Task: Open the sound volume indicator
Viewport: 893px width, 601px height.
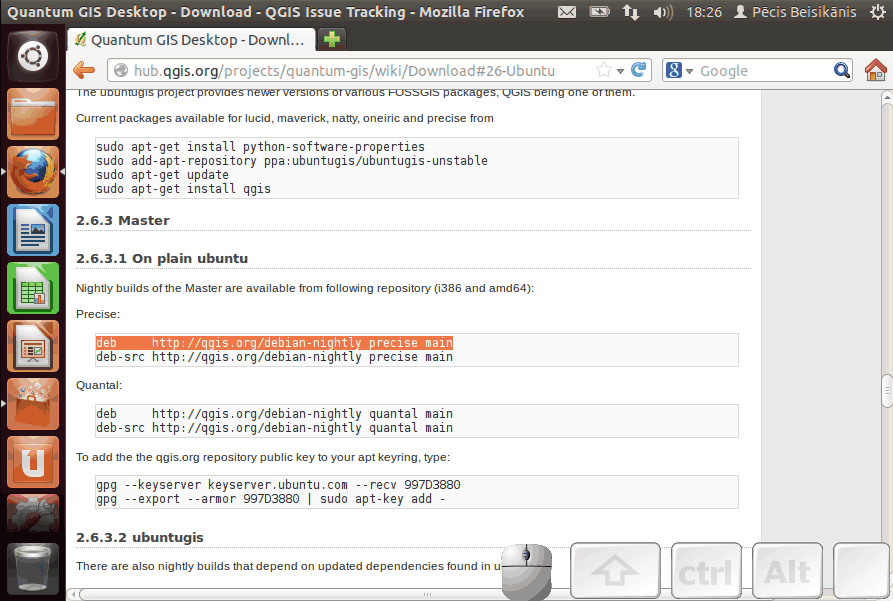Action: [662, 12]
